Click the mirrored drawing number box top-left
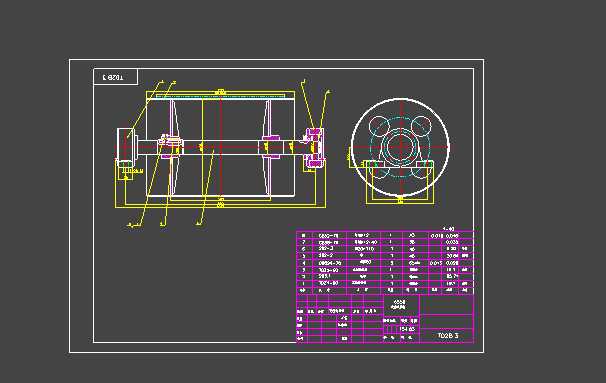Viewport: 606px width, 383px height. (x=116, y=77)
